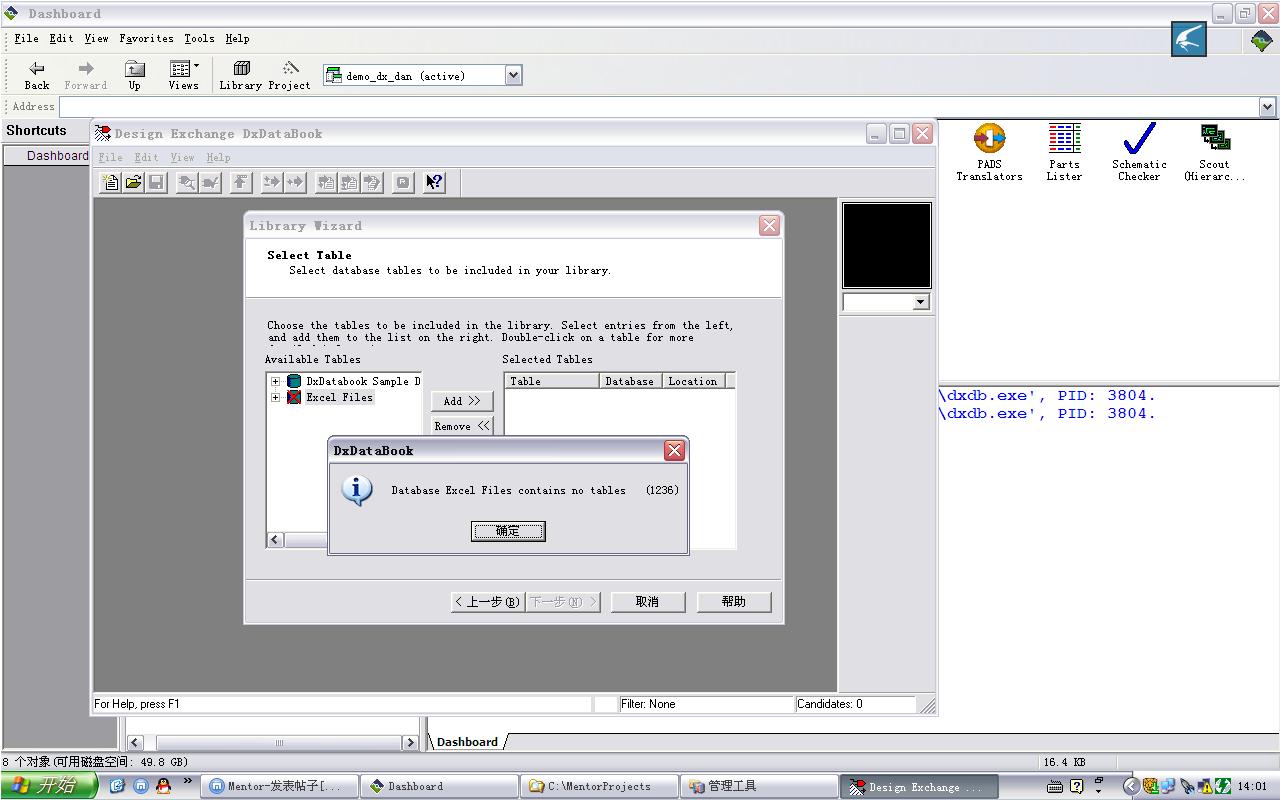1280x800 pixels.
Task: Open the Project icon in Dashboard toolbar
Action: tap(290, 68)
